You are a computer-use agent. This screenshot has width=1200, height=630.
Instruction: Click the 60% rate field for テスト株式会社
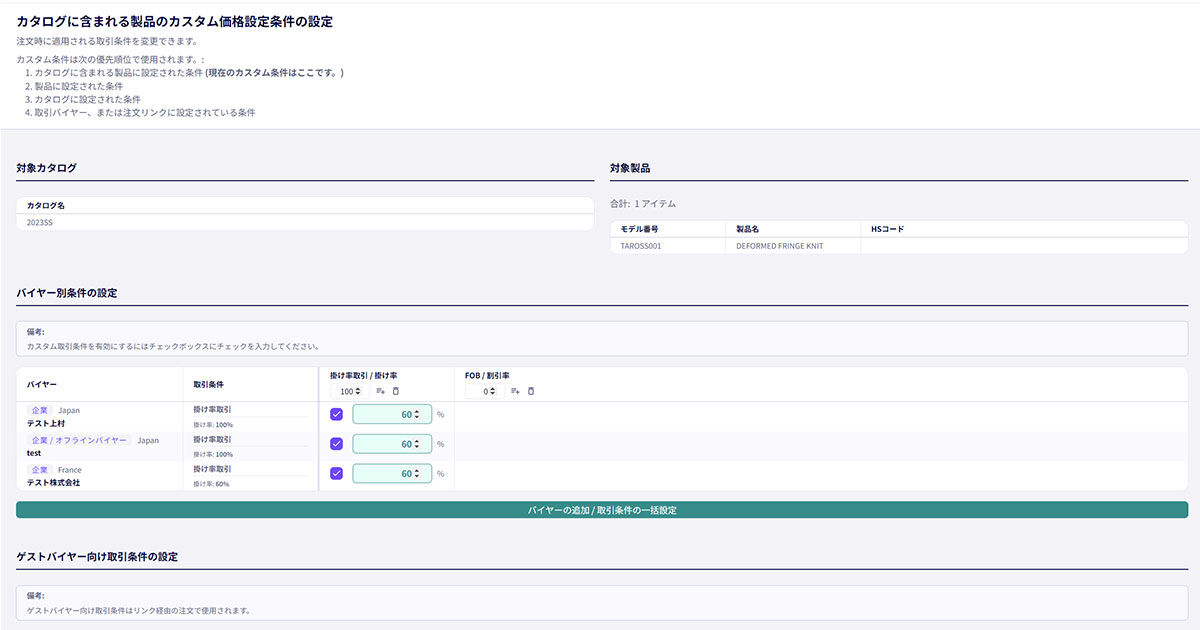[392, 473]
